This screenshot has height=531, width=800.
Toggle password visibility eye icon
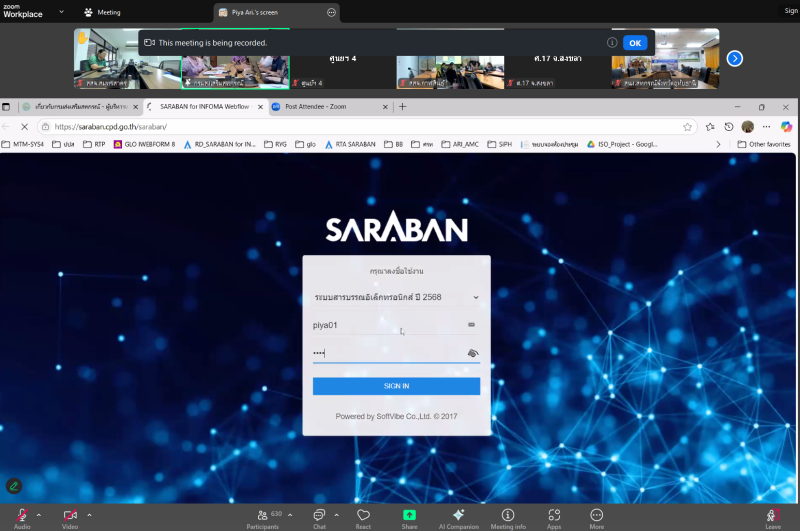coord(473,353)
